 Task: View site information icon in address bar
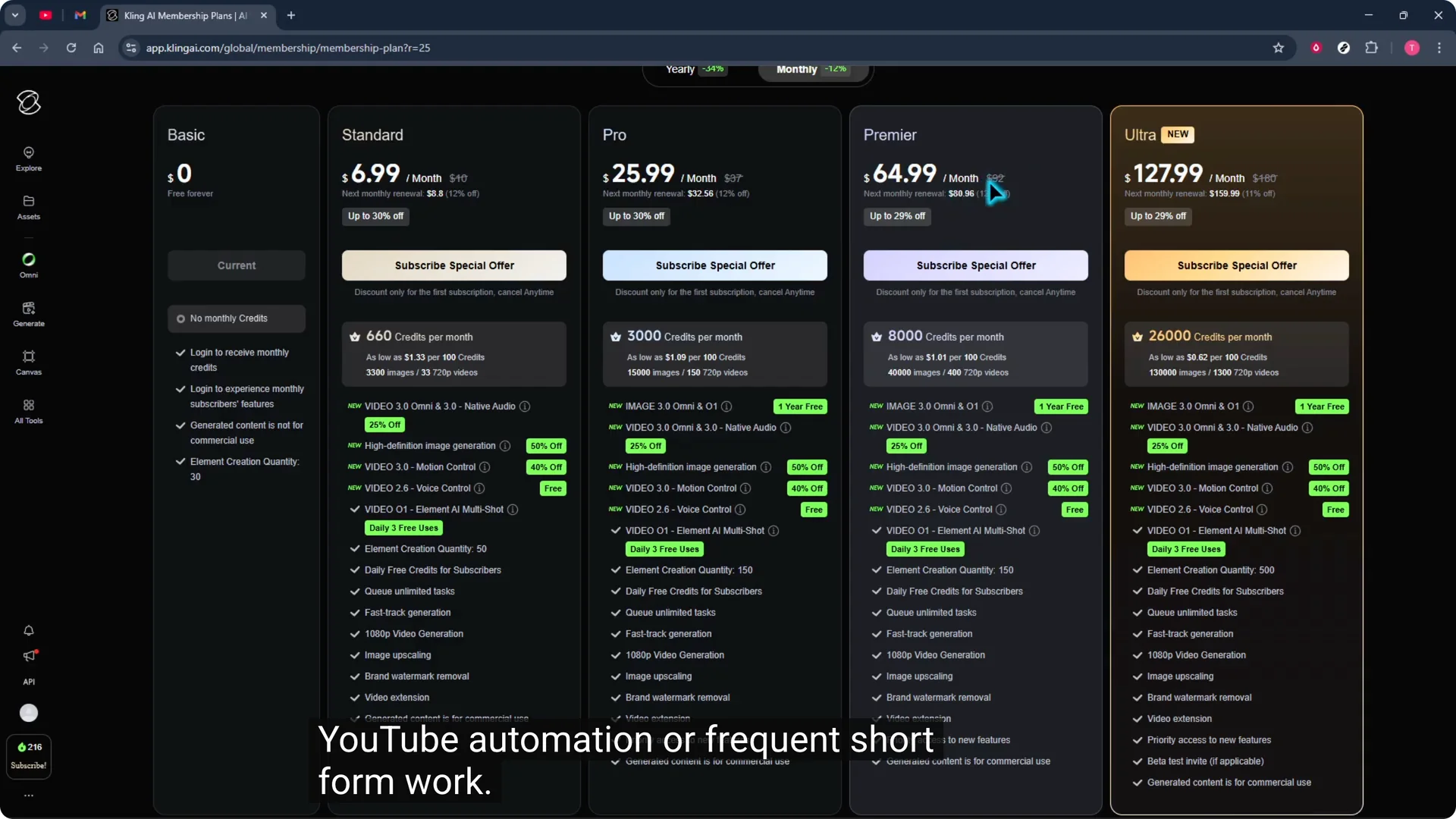(131, 48)
